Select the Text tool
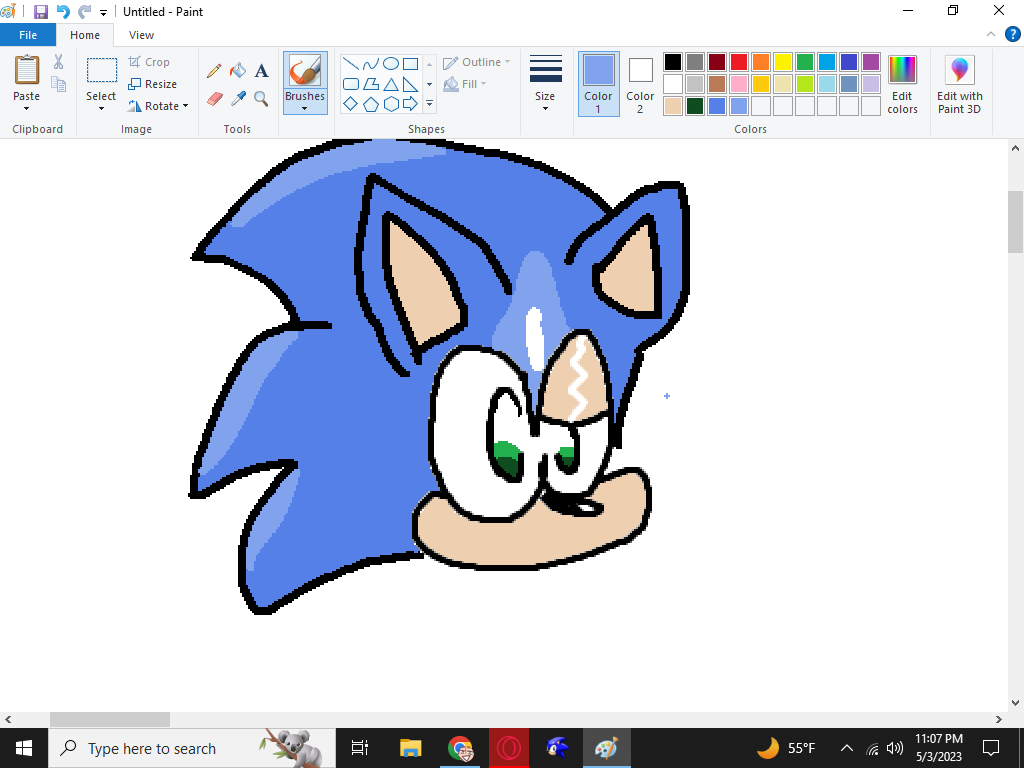This screenshot has height=768, width=1024. coord(261,71)
